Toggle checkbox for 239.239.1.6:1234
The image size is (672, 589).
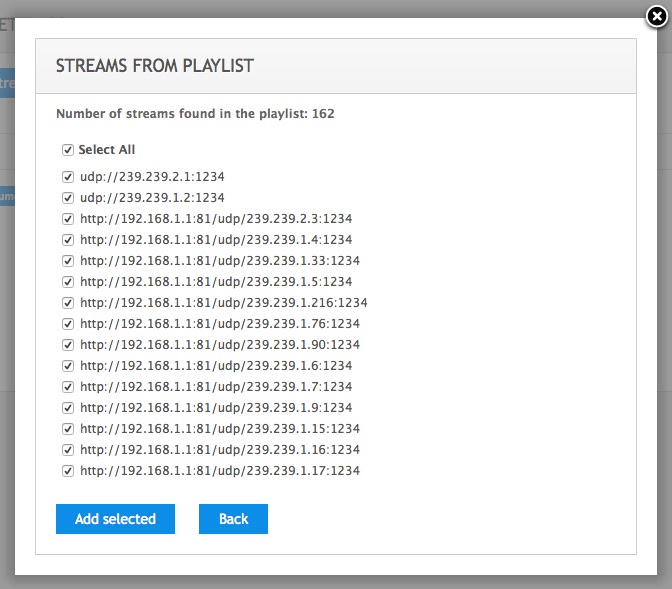point(68,366)
